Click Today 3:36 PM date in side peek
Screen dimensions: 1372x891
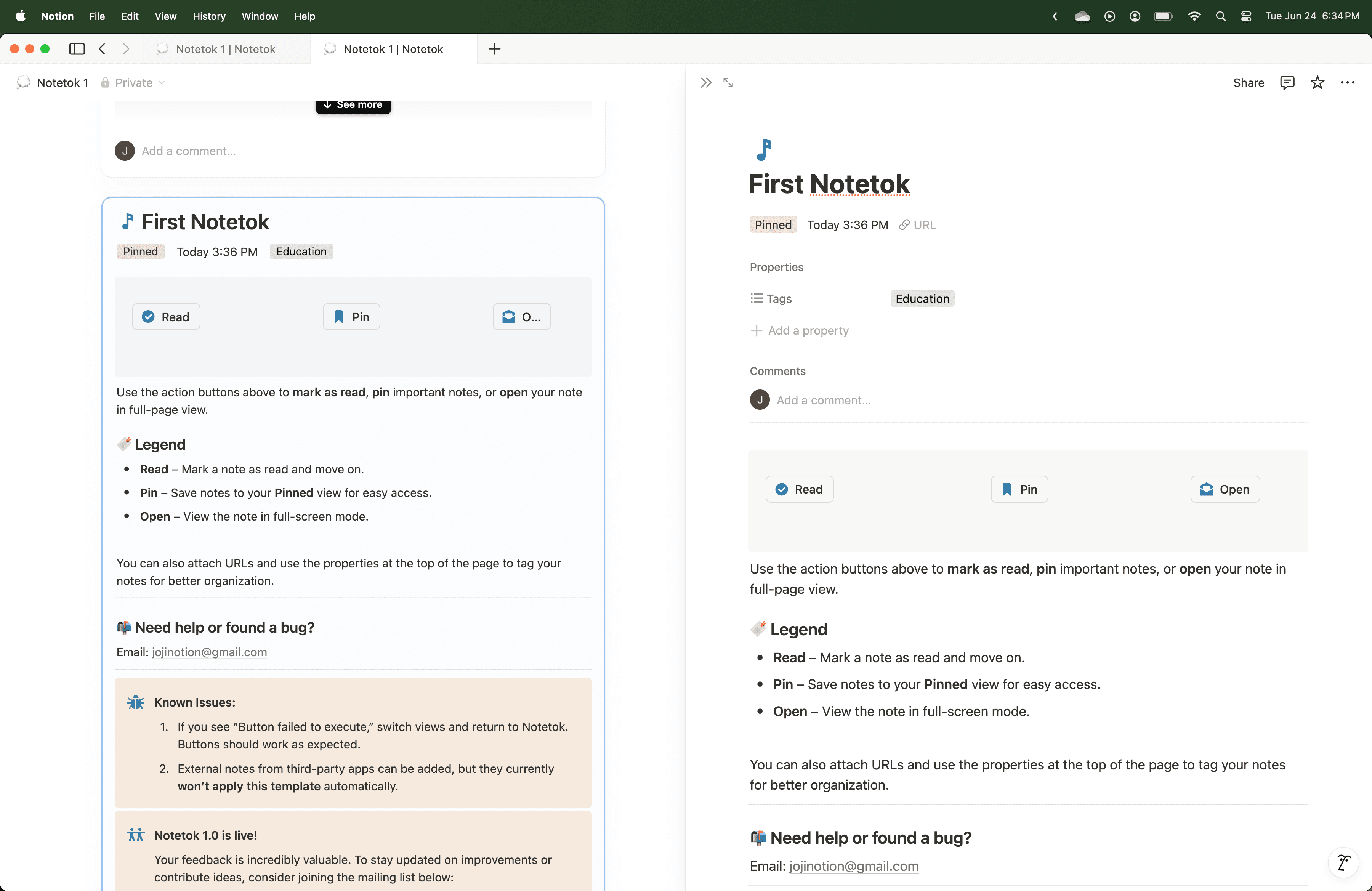pos(848,225)
